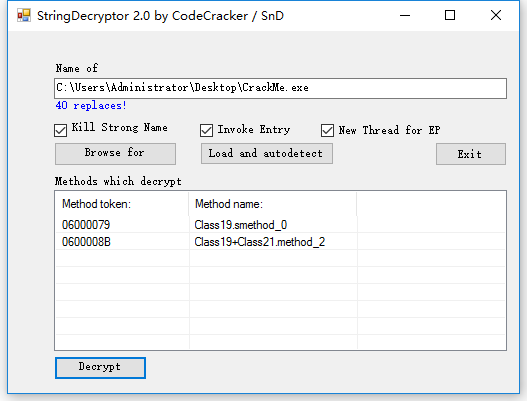Screen dimensions: 527x401
Task: Click inside the file path input field
Action: coord(280,88)
